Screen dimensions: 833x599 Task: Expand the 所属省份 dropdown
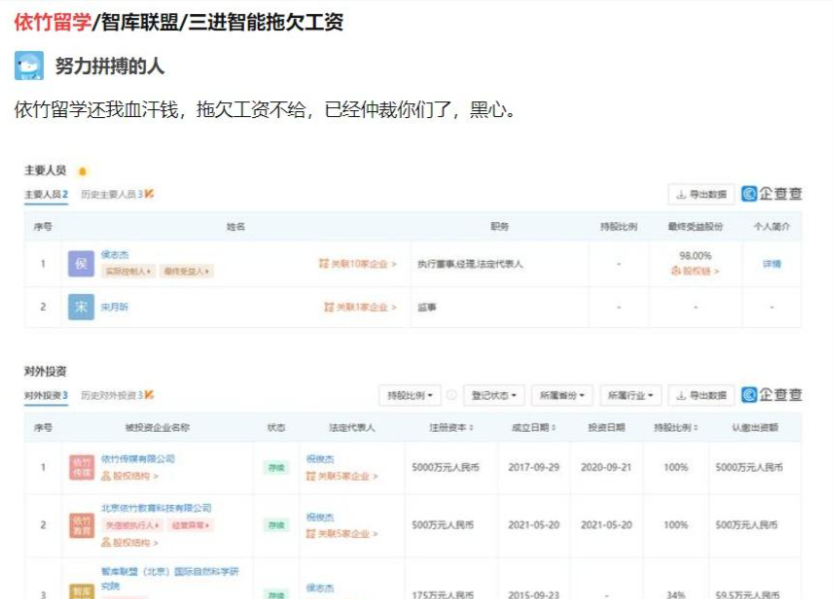[x=560, y=395]
